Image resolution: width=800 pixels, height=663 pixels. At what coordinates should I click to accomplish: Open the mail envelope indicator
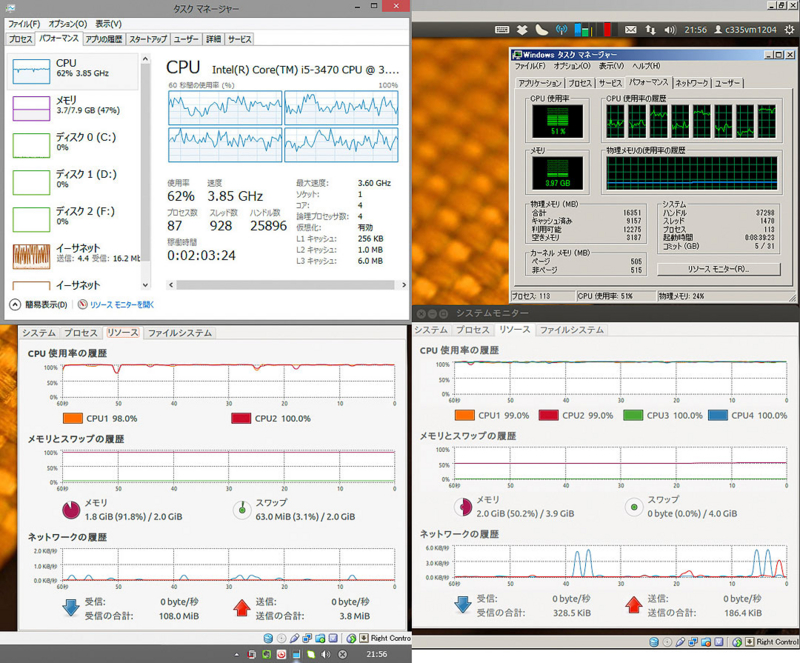tap(631, 30)
